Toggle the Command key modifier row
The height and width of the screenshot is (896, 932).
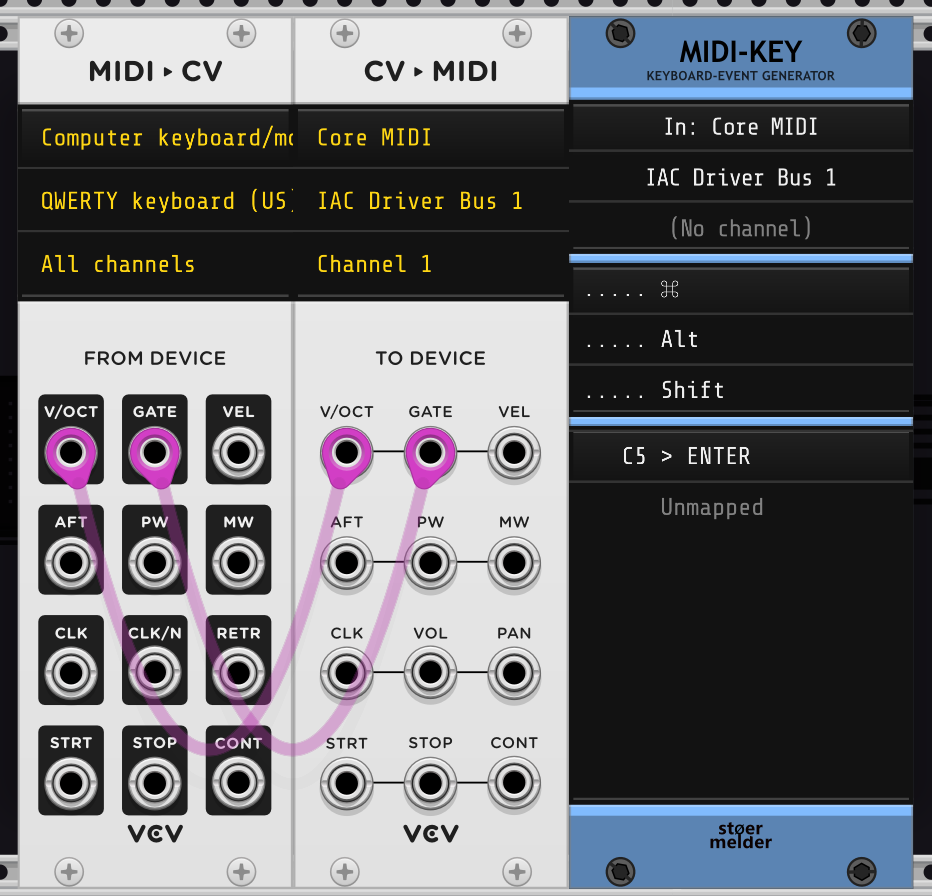click(740, 290)
